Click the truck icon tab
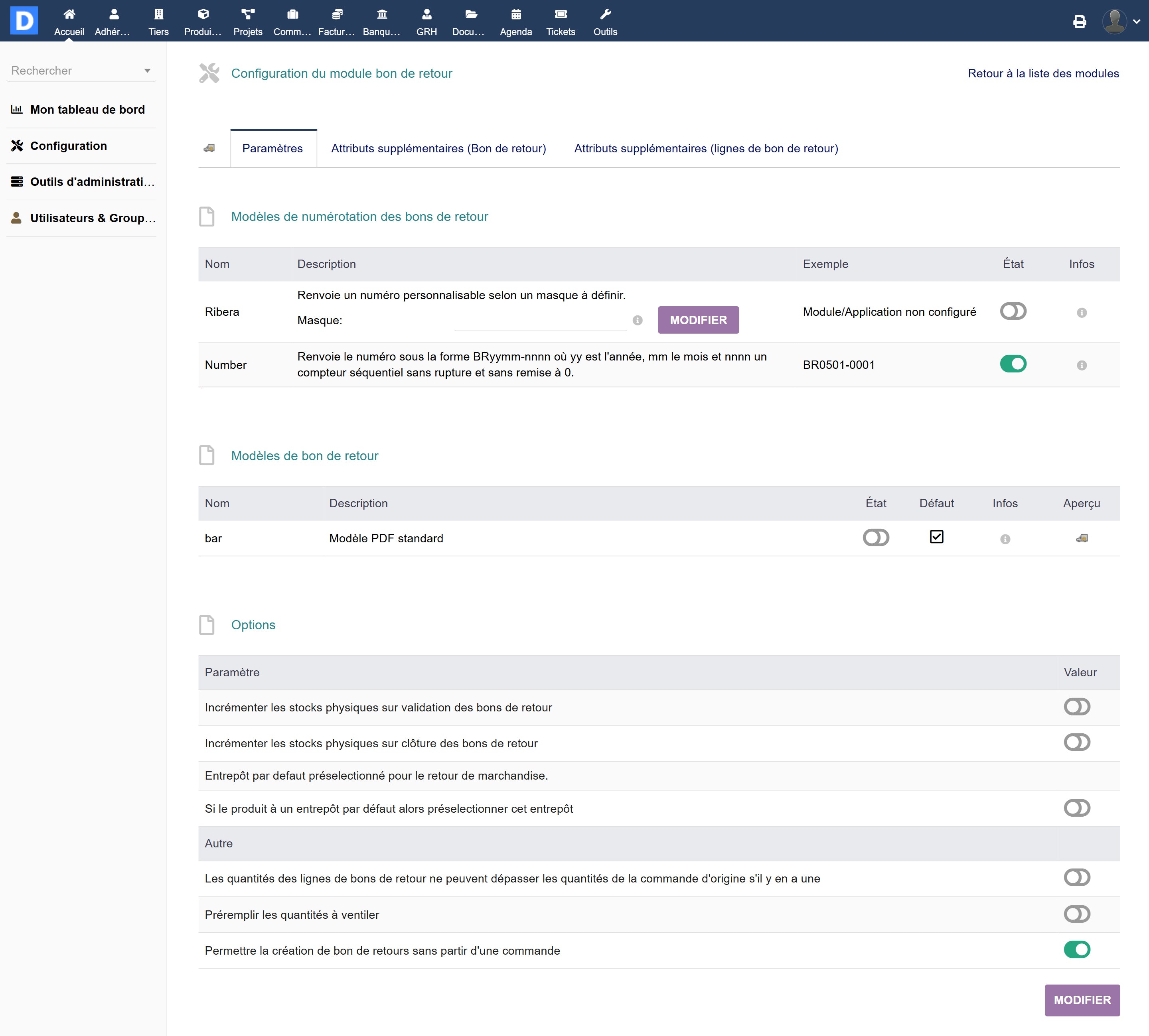This screenshot has height=1036, width=1149. (x=209, y=148)
